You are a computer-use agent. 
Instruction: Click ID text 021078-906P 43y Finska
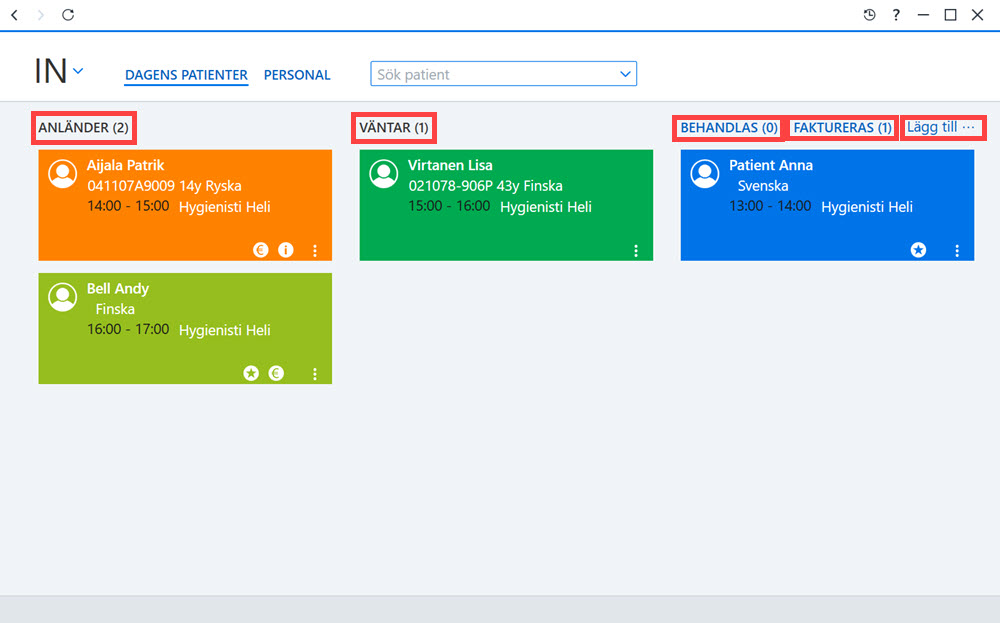click(x=486, y=186)
